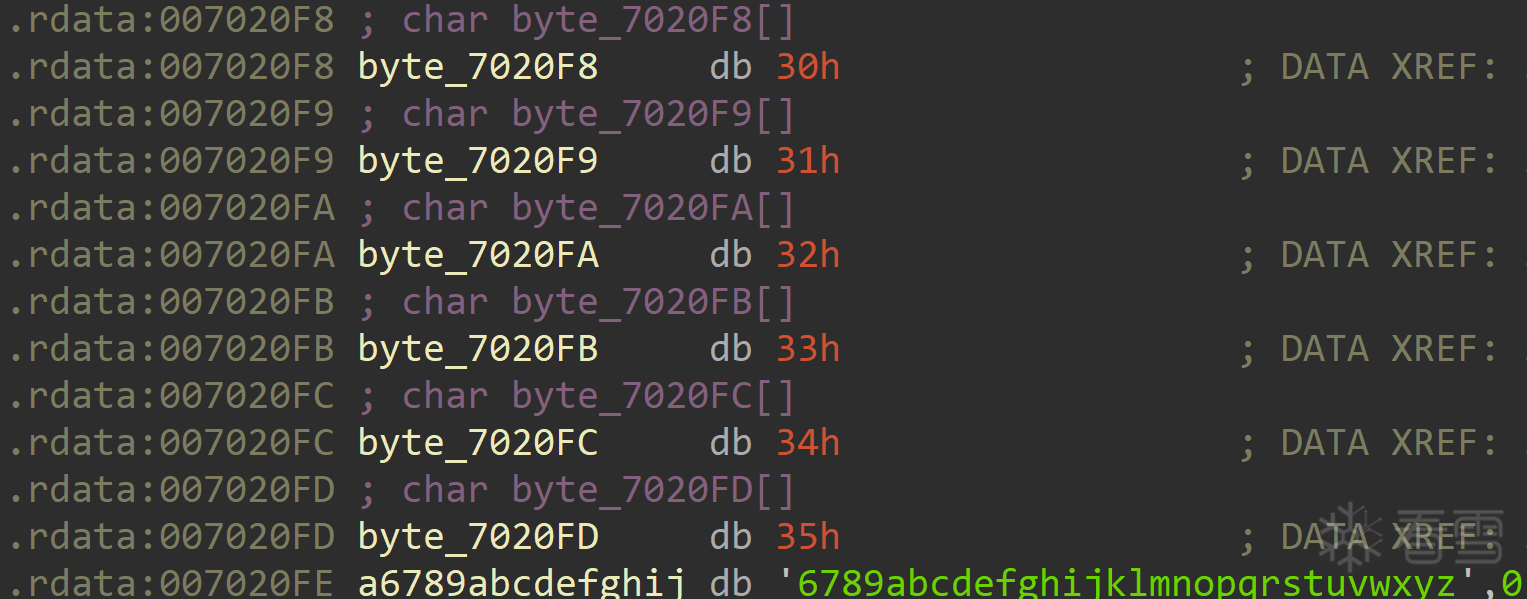Select the byte_7020F9 label name
This screenshot has height=599, width=1527.
pyautogui.click(x=478, y=162)
